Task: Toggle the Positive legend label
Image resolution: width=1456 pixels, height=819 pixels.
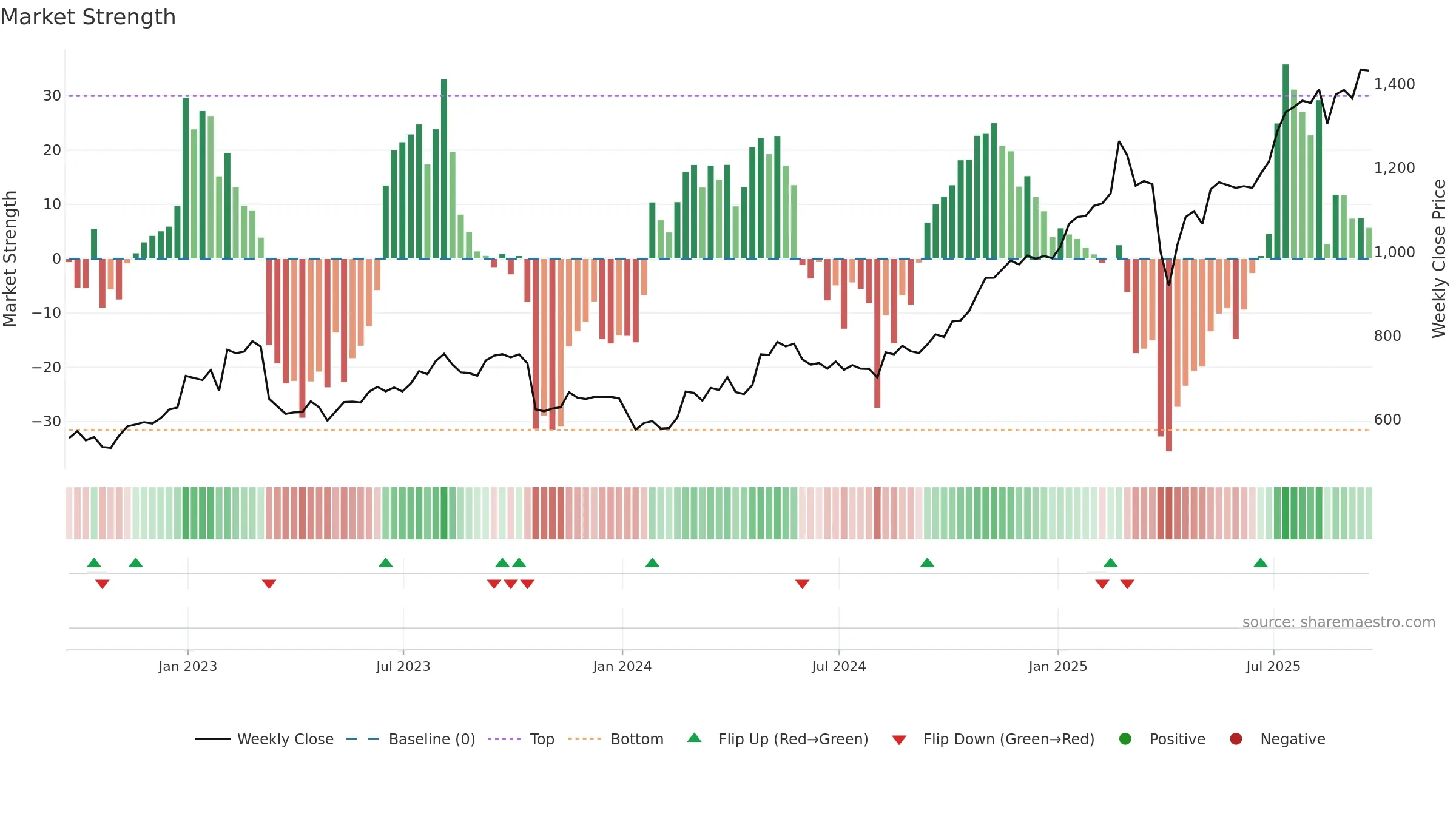Action: click(1178, 739)
